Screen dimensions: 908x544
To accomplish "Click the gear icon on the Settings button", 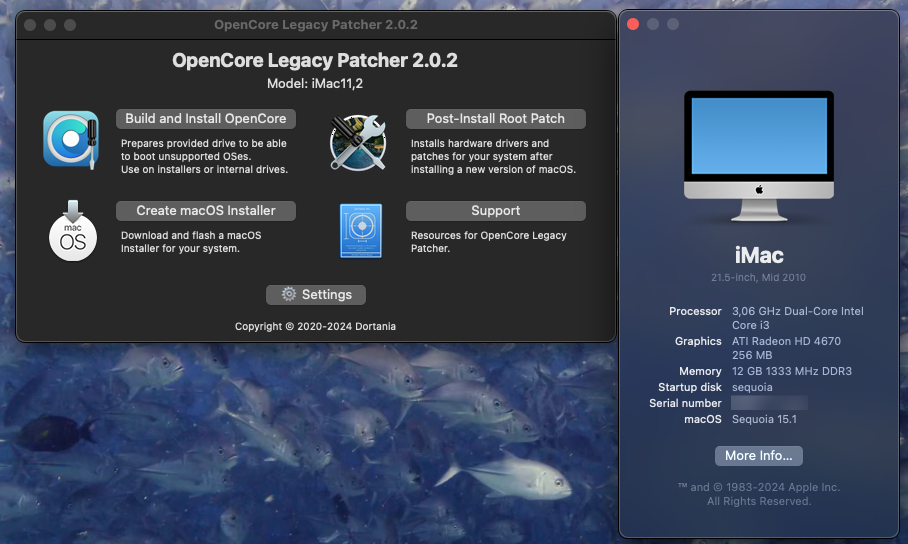I will (288, 294).
